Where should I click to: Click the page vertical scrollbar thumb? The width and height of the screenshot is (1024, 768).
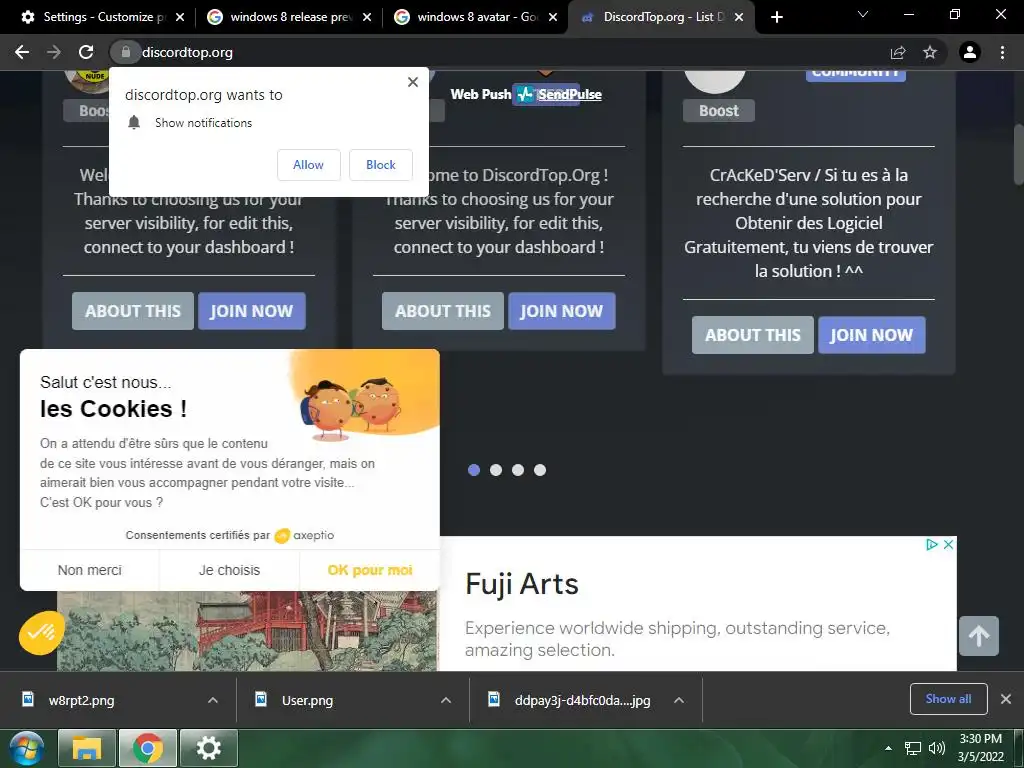[x=1018, y=154]
